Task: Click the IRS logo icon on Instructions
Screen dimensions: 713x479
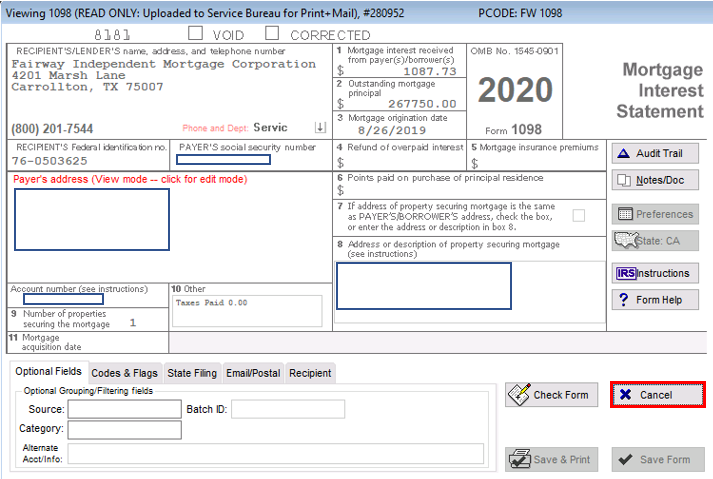Action: 626,273
